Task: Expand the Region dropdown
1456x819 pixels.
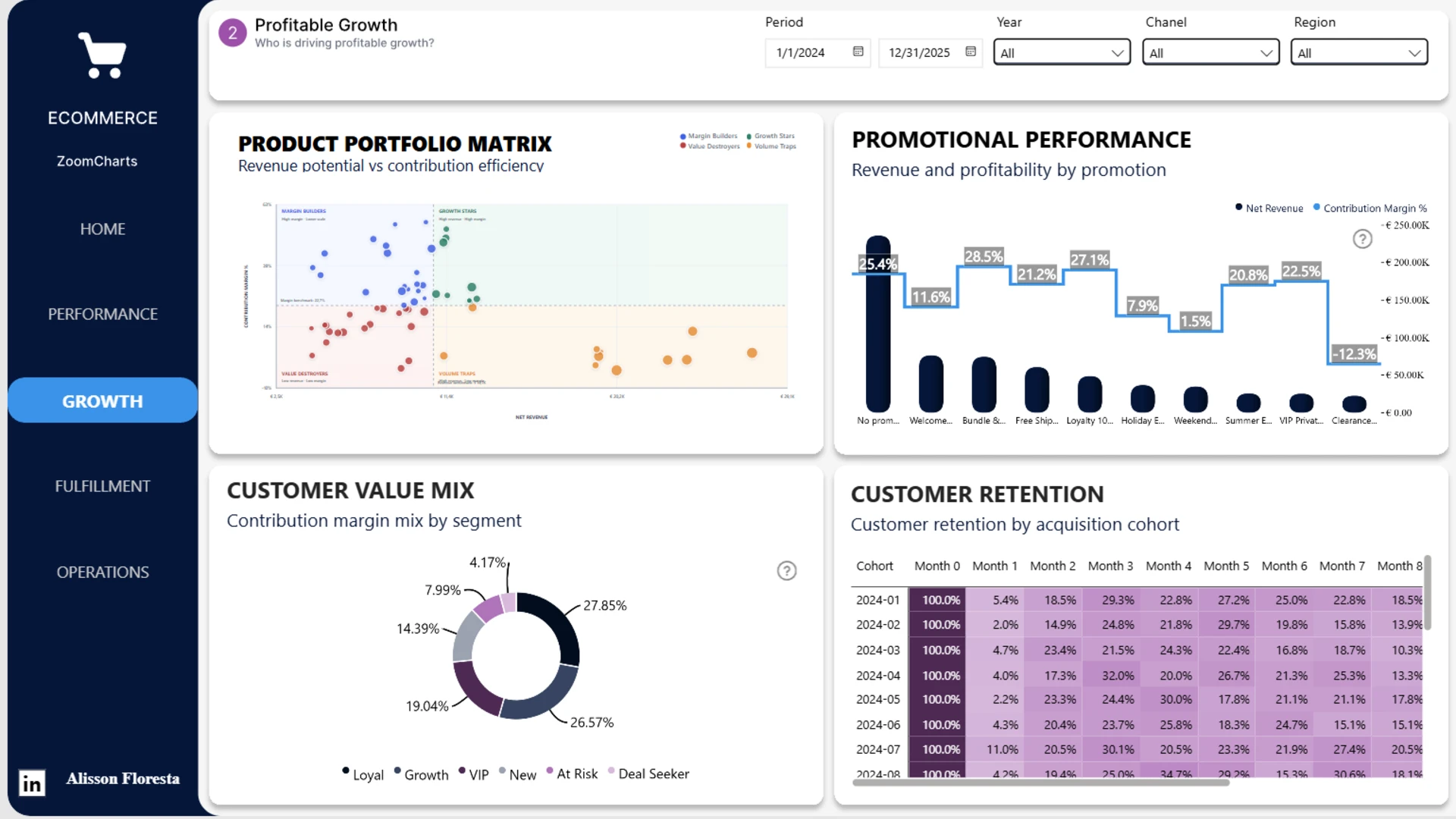Action: (1359, 52)
